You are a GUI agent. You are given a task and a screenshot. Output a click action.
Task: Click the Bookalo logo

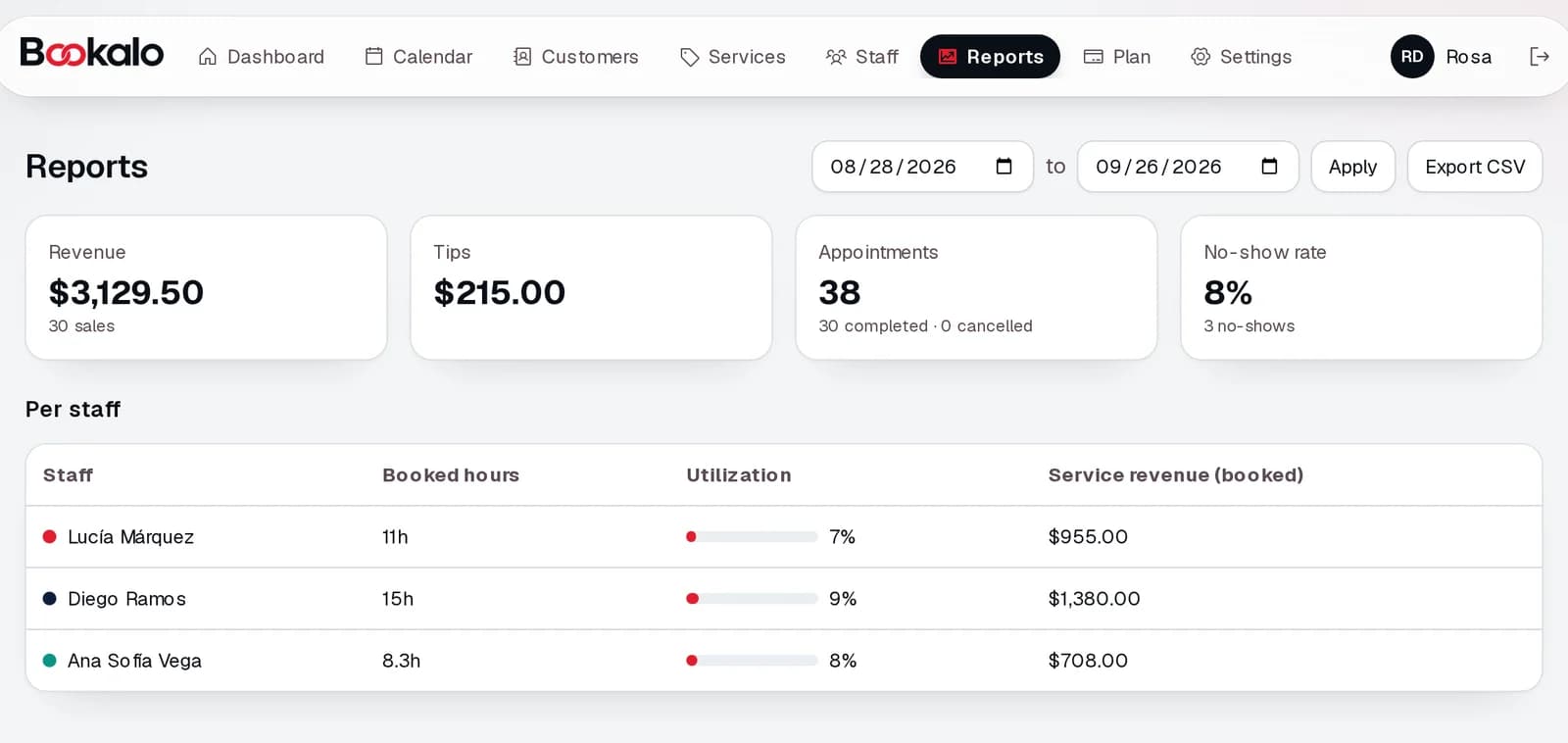click(92, 52)
